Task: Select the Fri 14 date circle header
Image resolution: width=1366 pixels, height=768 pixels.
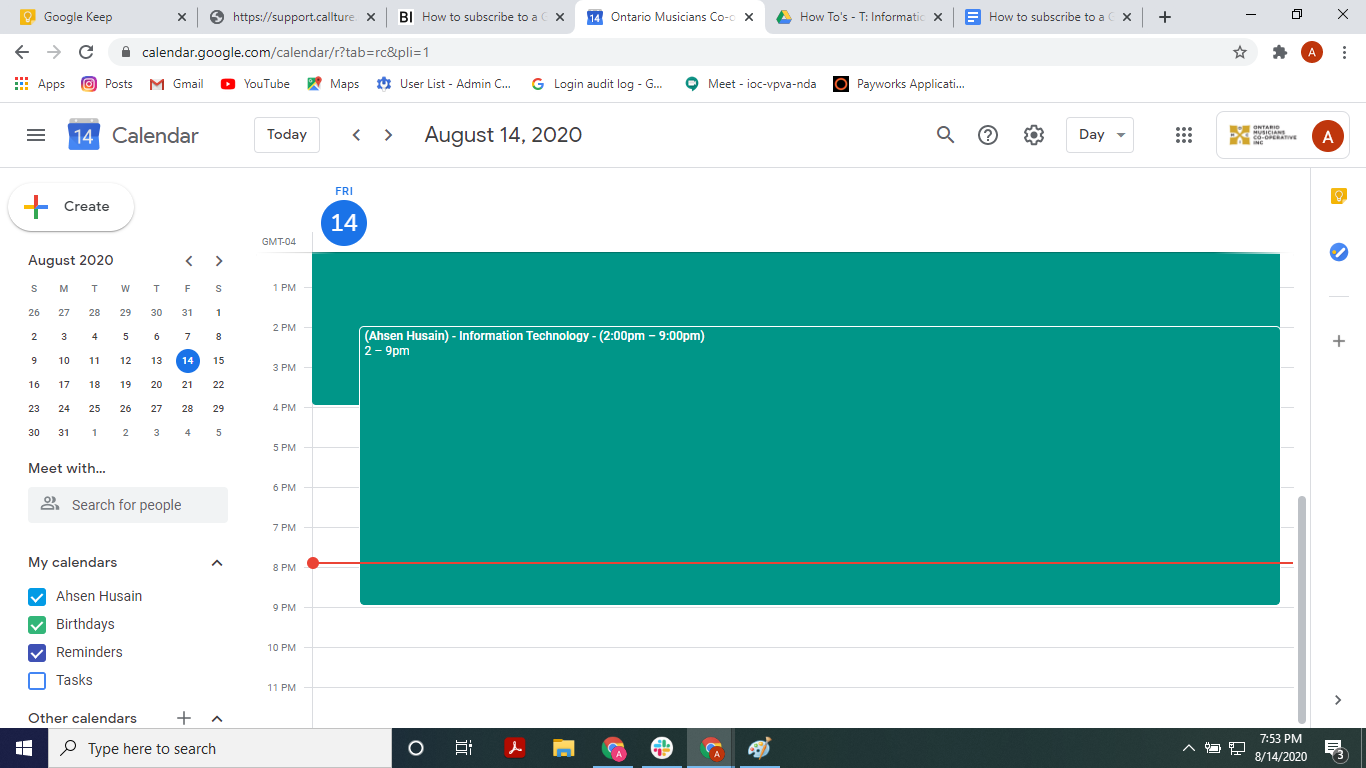Action: tap(344, 222)
